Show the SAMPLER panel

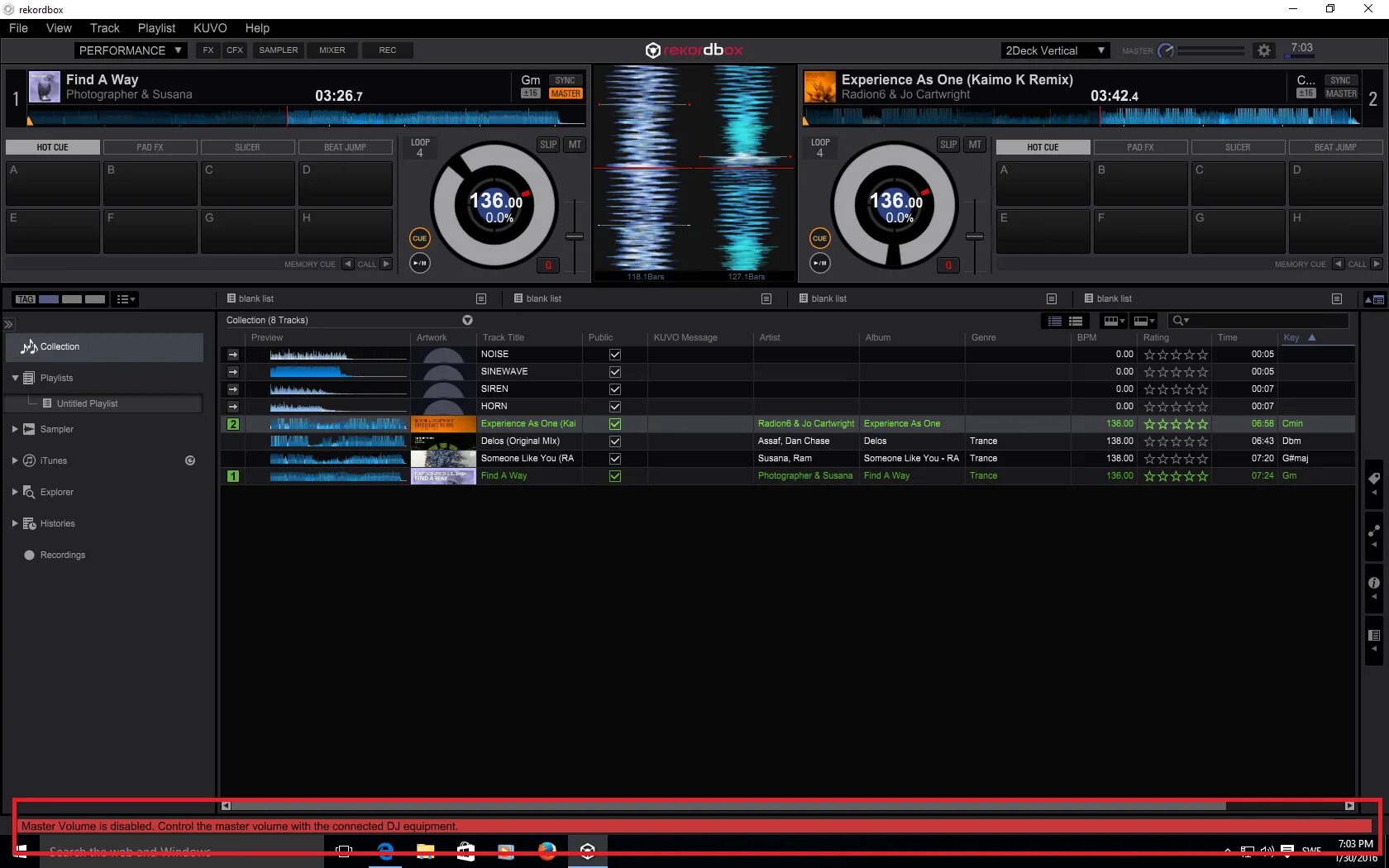279,50
